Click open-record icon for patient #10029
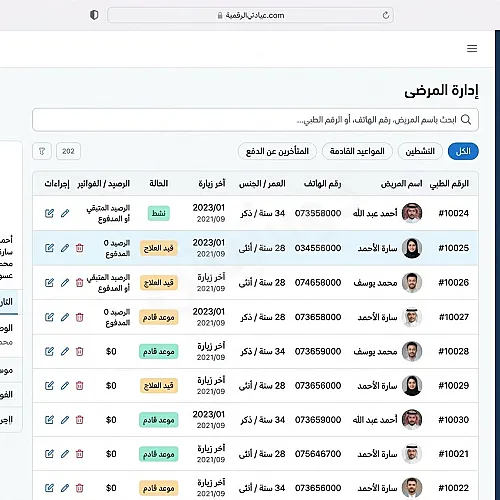Image resolution: width=500 pixels, height=500 pixels. (x=49, y=386)
